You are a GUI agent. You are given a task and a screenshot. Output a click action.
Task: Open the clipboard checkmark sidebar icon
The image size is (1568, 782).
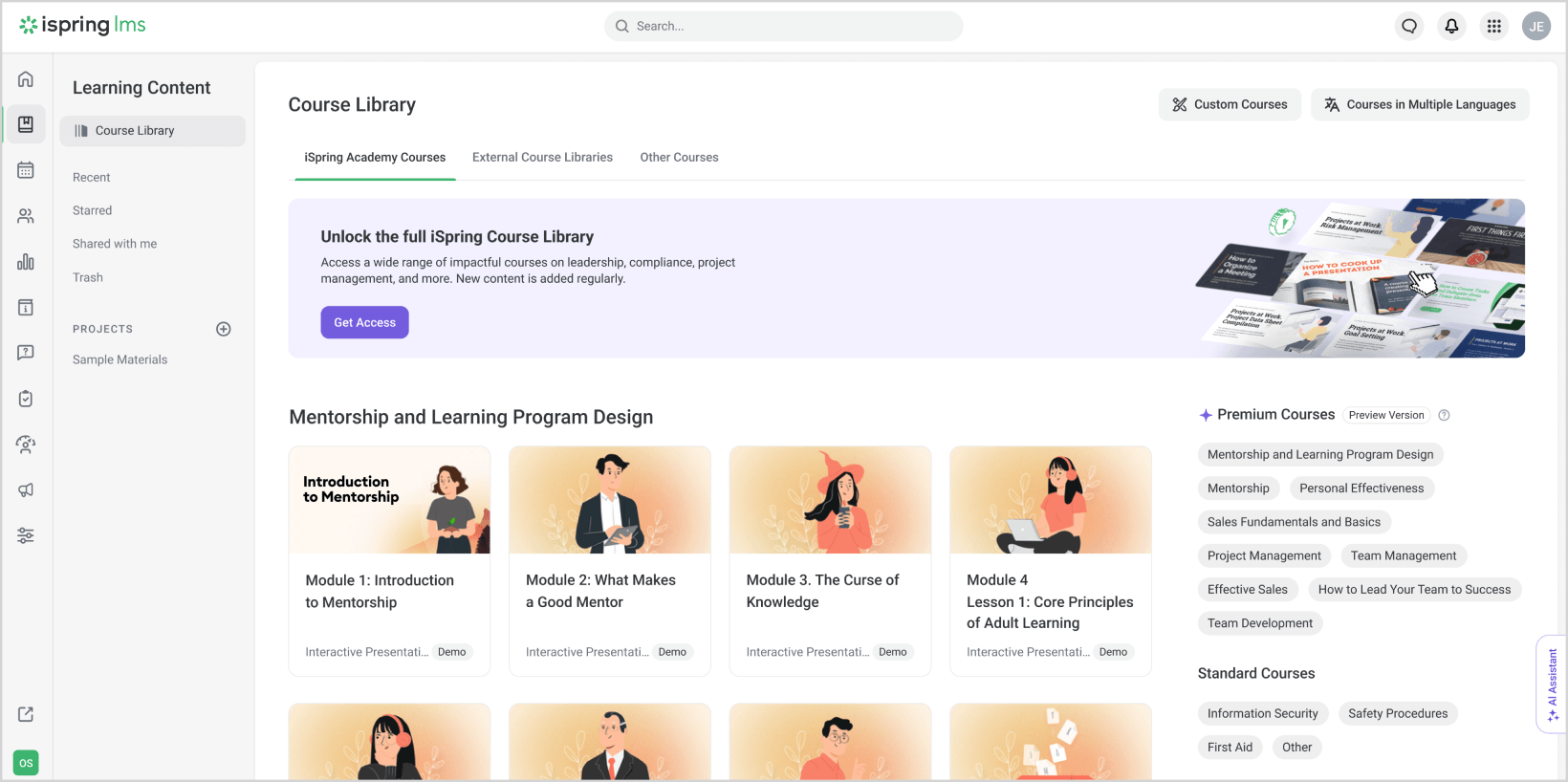(x=26, y=399)
